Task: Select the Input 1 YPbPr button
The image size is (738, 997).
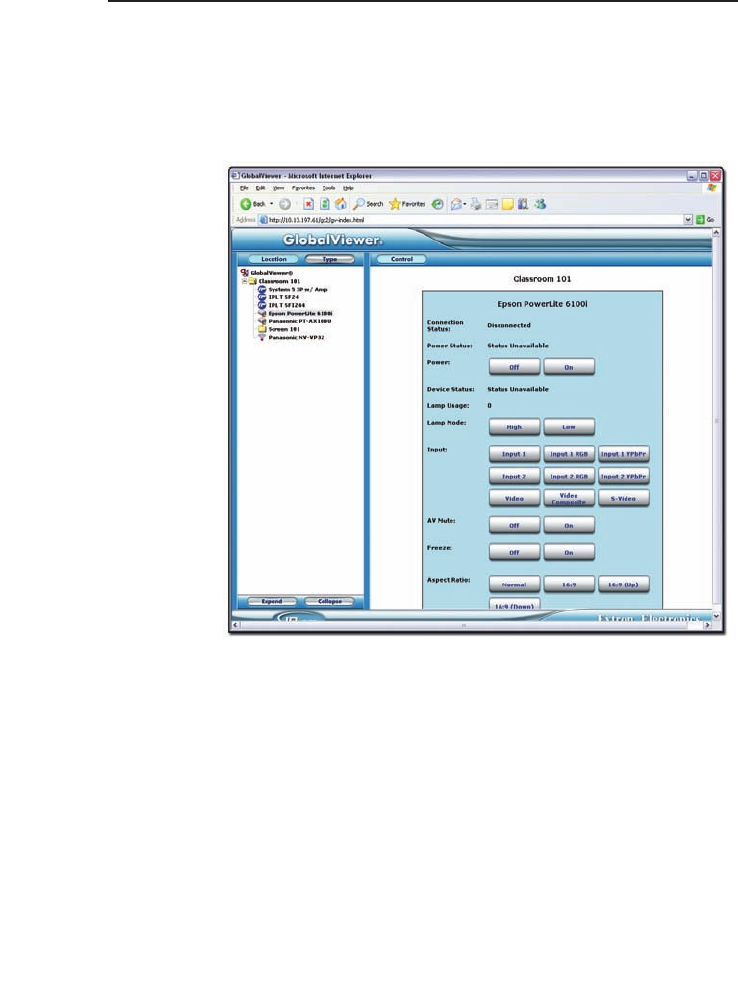Action: tap(624, 454)
